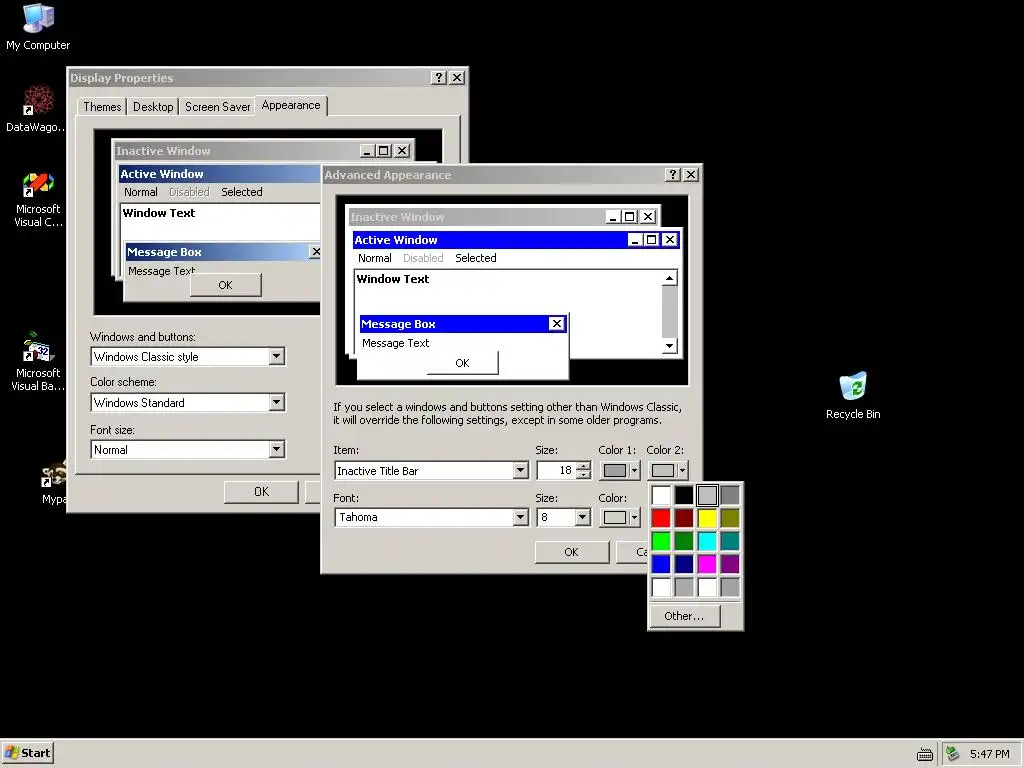
Task: Click the keyboard icon in system tray
Action: point(925,754)
